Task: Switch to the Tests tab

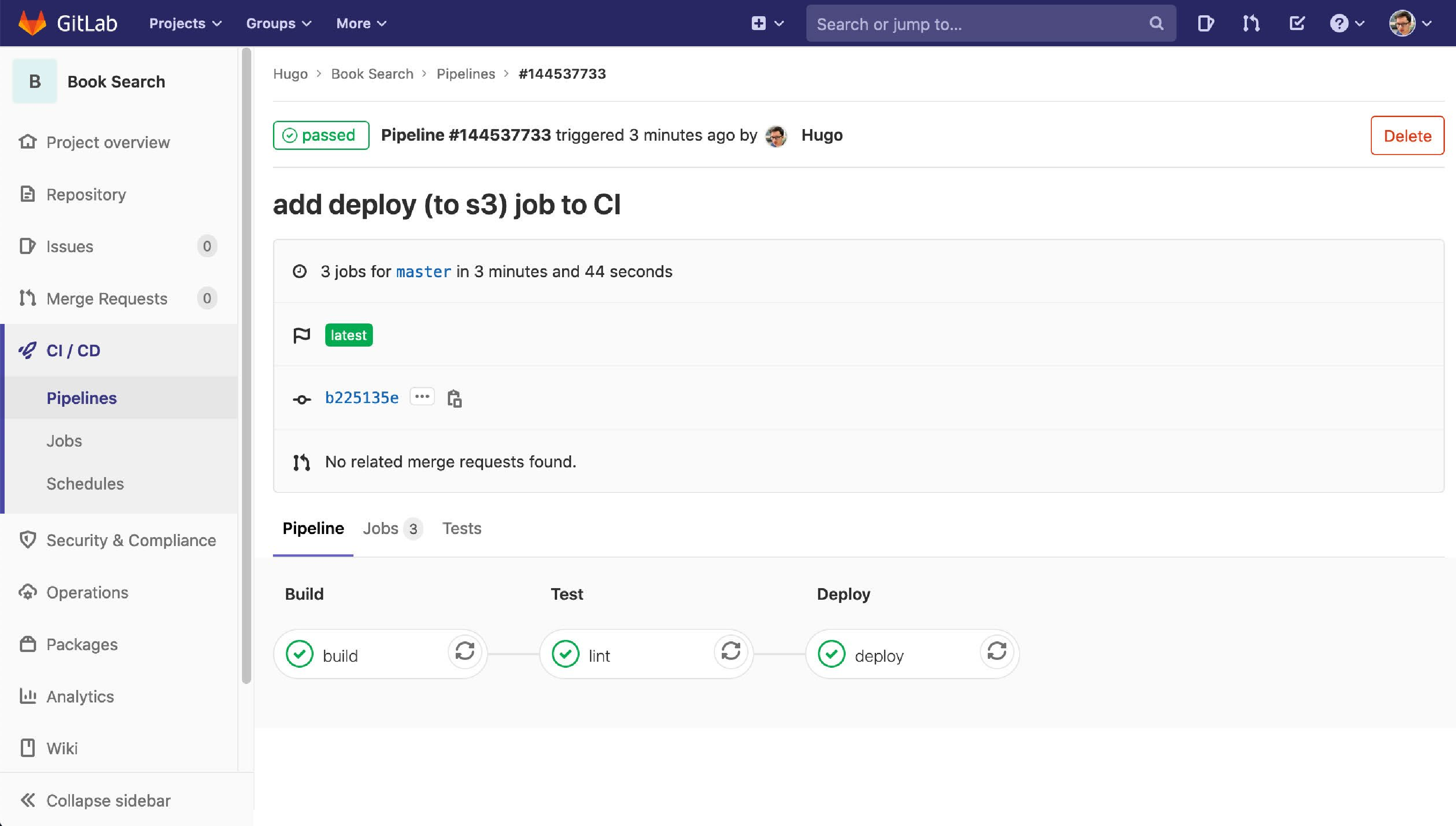Action: pyautogui.click(x=462, y=528)
